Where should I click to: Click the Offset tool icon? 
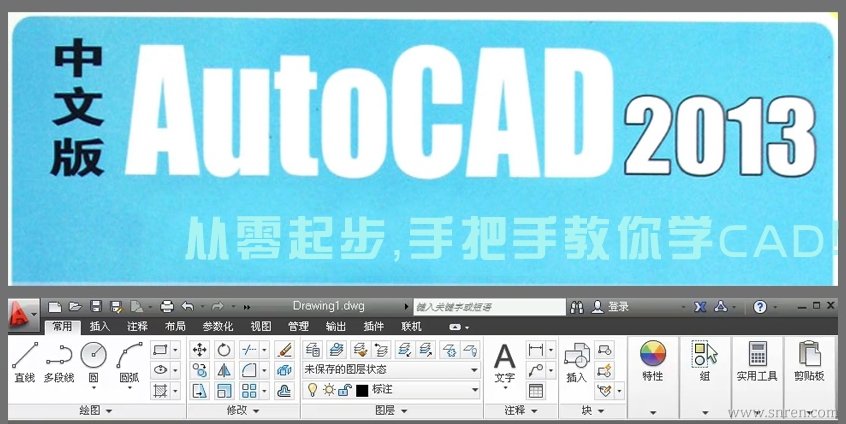(284, 391)
